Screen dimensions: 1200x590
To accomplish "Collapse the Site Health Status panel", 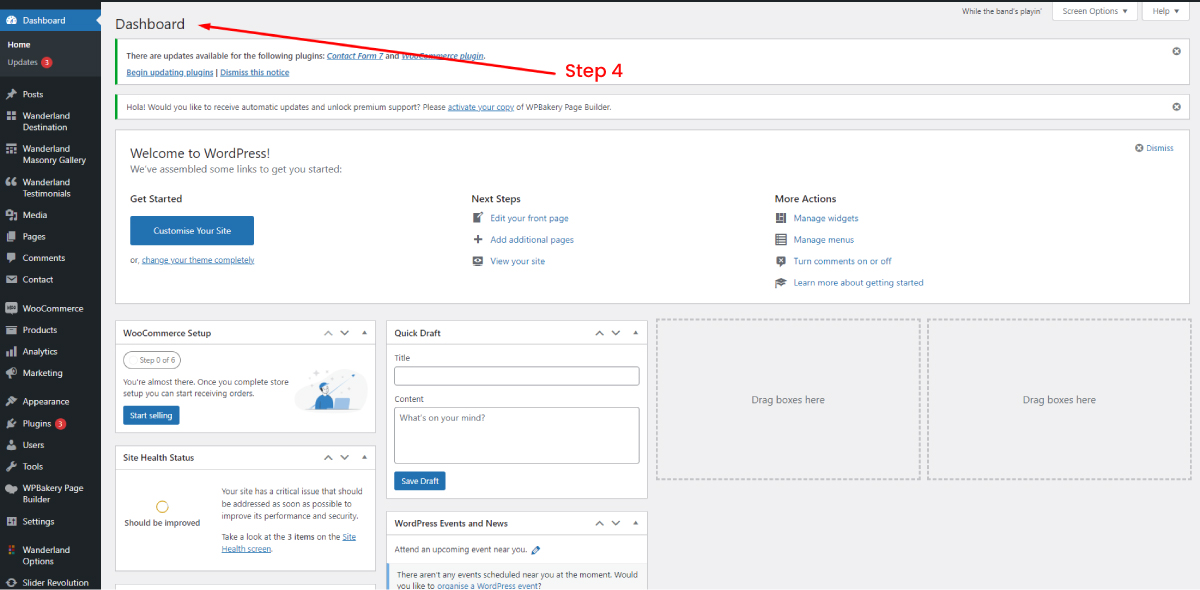I will coord(364,458).
